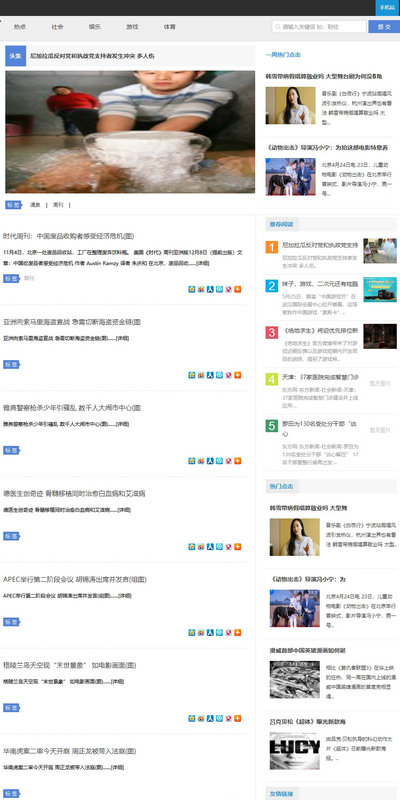400x800 pixels.
Task: Click the large headline carousel photo
Action: pyautogui.click(x=130, y=132)
